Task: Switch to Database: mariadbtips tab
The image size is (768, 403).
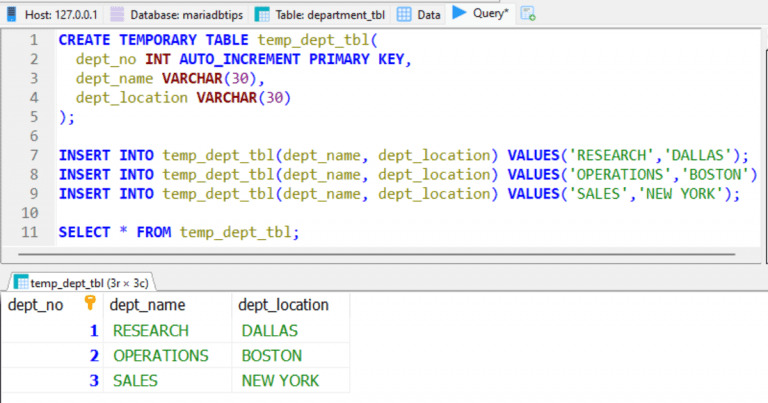Action: pyautogui.click(x=176, y=15)
